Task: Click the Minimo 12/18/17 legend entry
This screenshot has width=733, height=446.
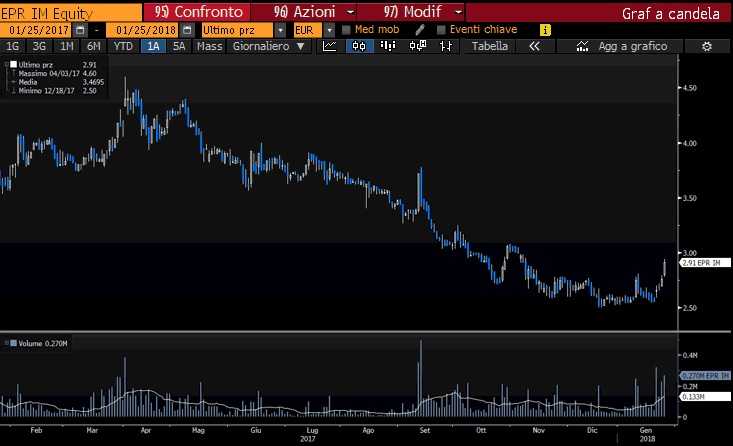Action: 57,90
